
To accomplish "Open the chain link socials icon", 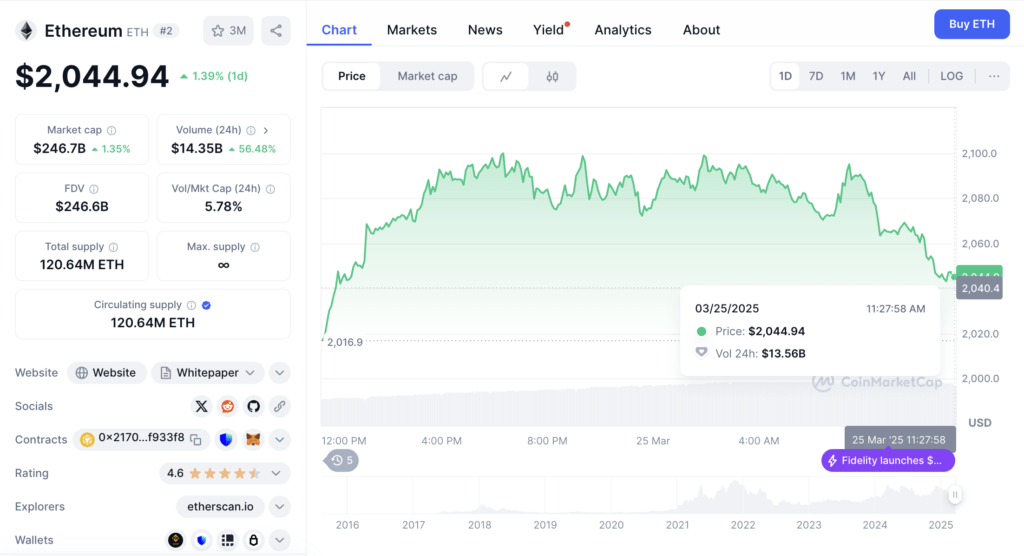I will pos(280,406).
